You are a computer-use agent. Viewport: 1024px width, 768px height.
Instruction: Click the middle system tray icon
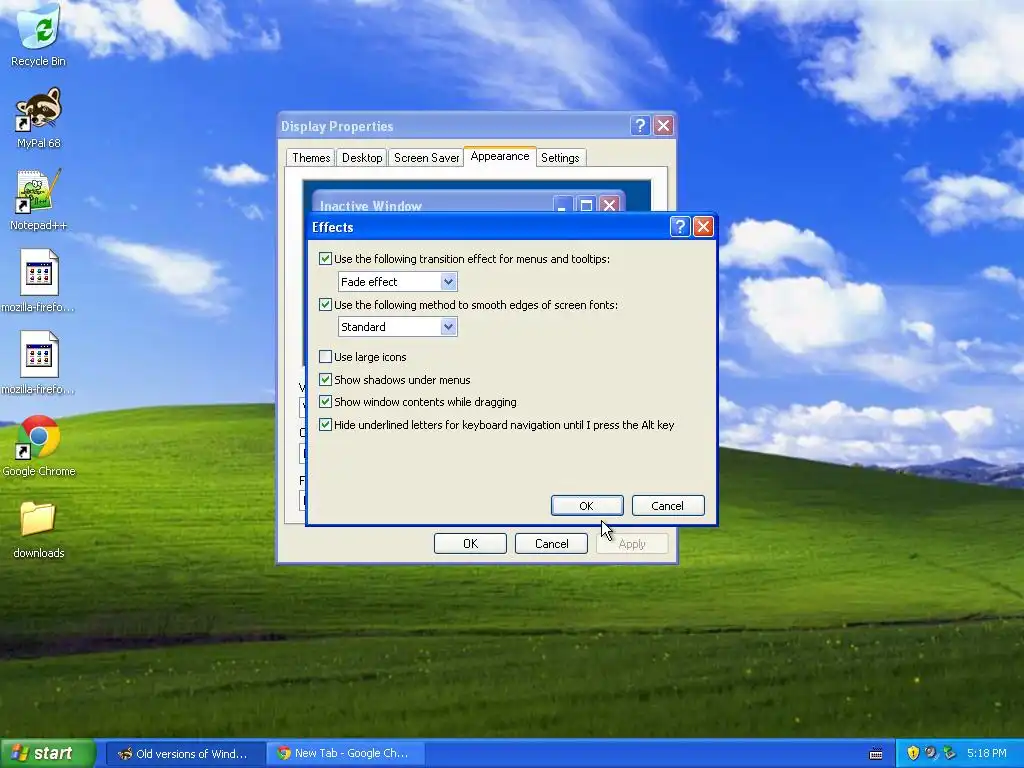tap(931, 753)
